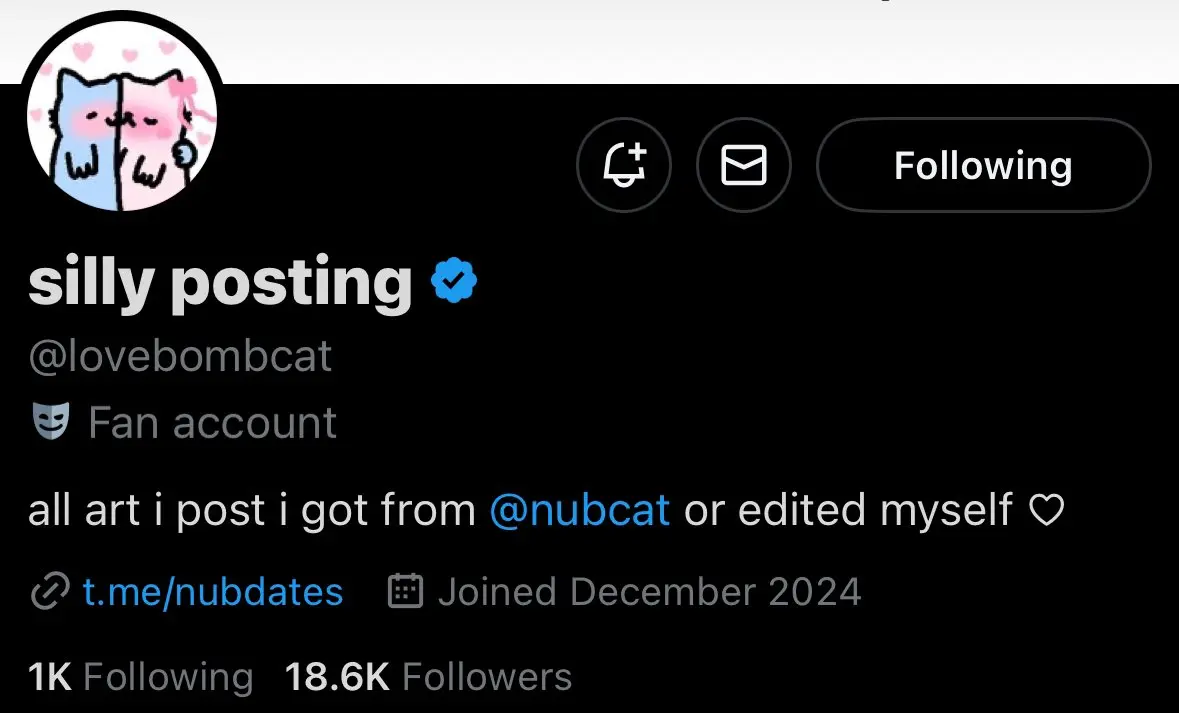Open the t.me/nubdates link

pyautogui.click(x=213, y=592)
